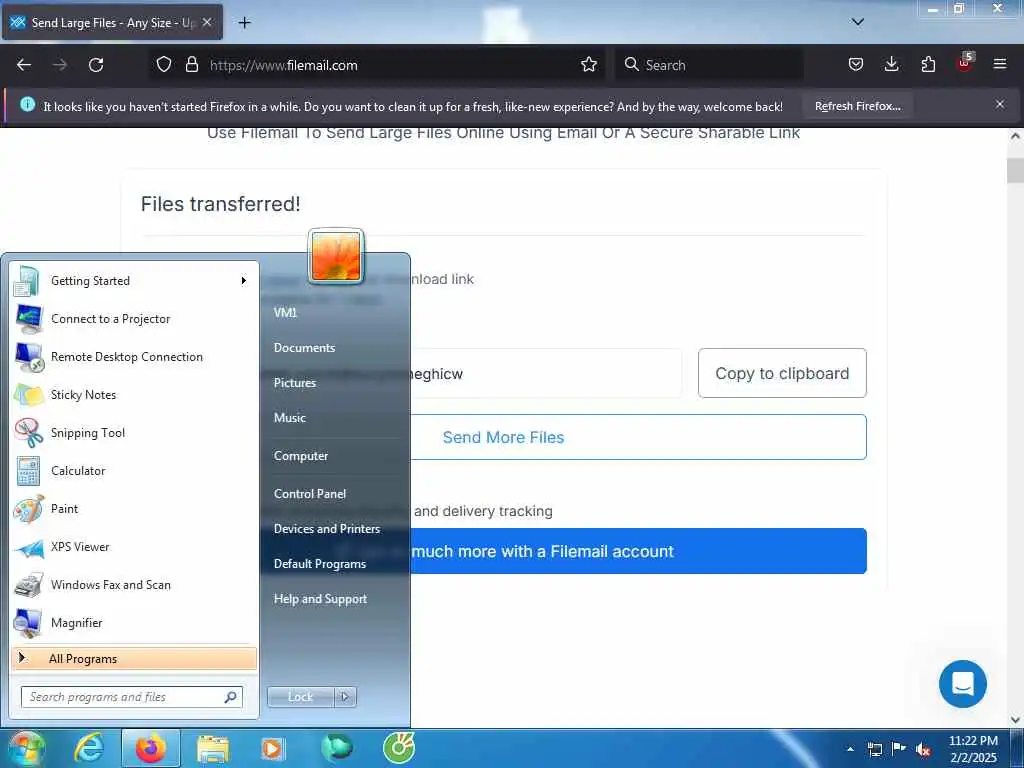The height and width of the screenshot is (768, 1024).
Task: Open Windows Fax and Scan
Action: (134, 584)
